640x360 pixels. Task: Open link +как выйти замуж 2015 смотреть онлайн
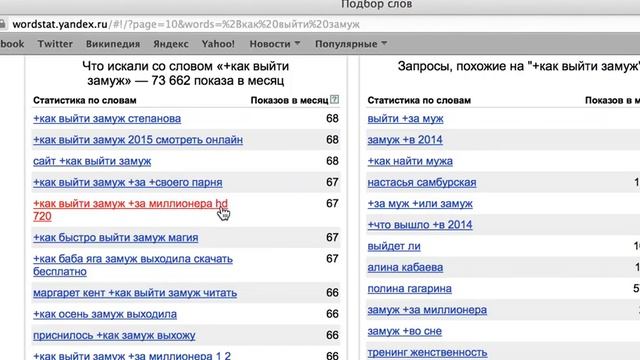point(138,140)
